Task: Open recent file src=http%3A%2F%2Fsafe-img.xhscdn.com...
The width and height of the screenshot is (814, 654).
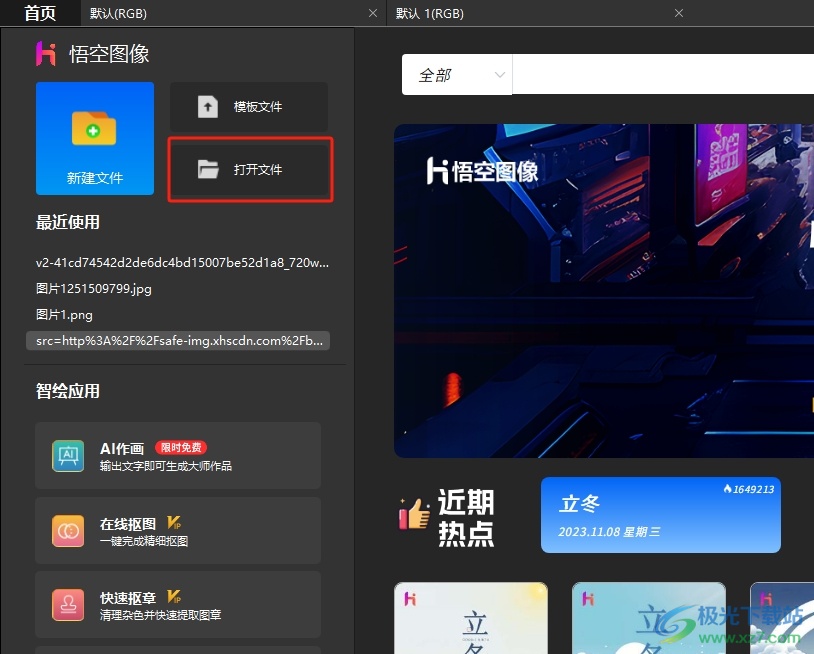Action: pyautogui.click(x=178, y=340)
